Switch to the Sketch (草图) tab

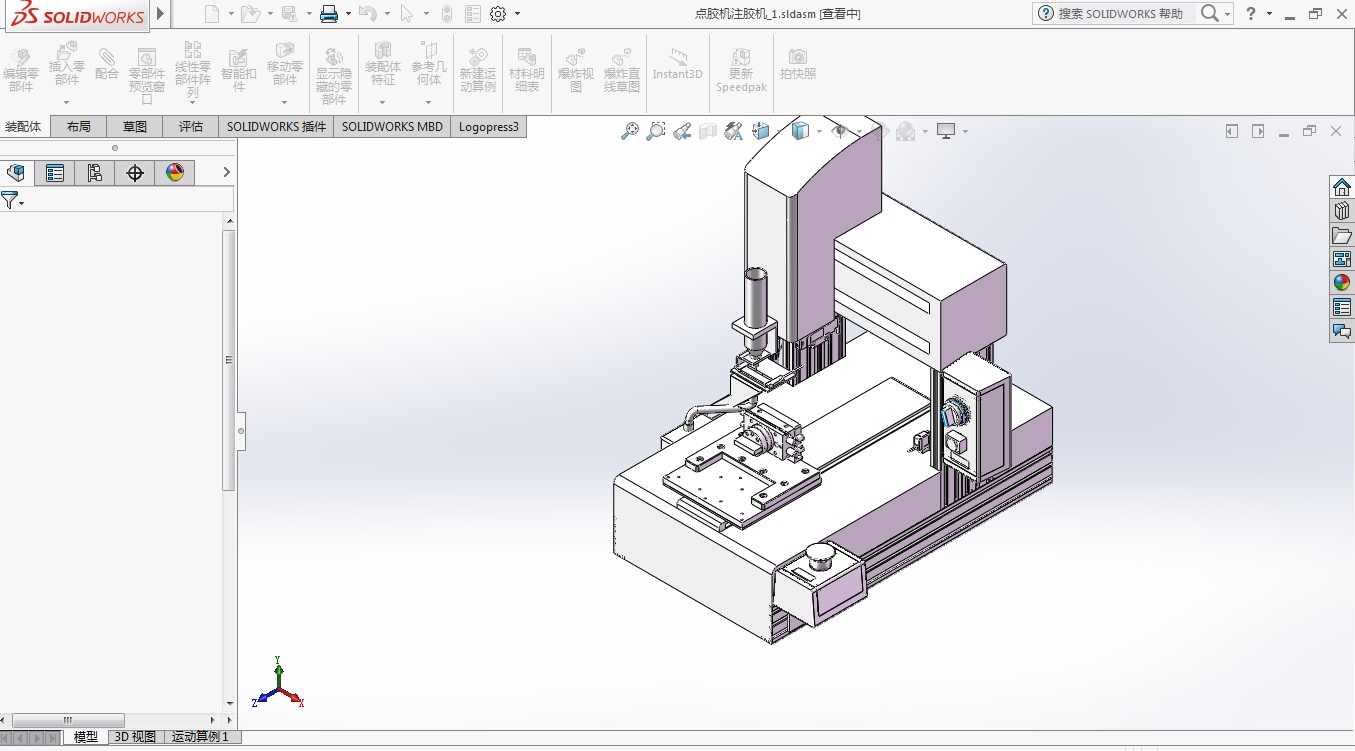click(135, 127)
